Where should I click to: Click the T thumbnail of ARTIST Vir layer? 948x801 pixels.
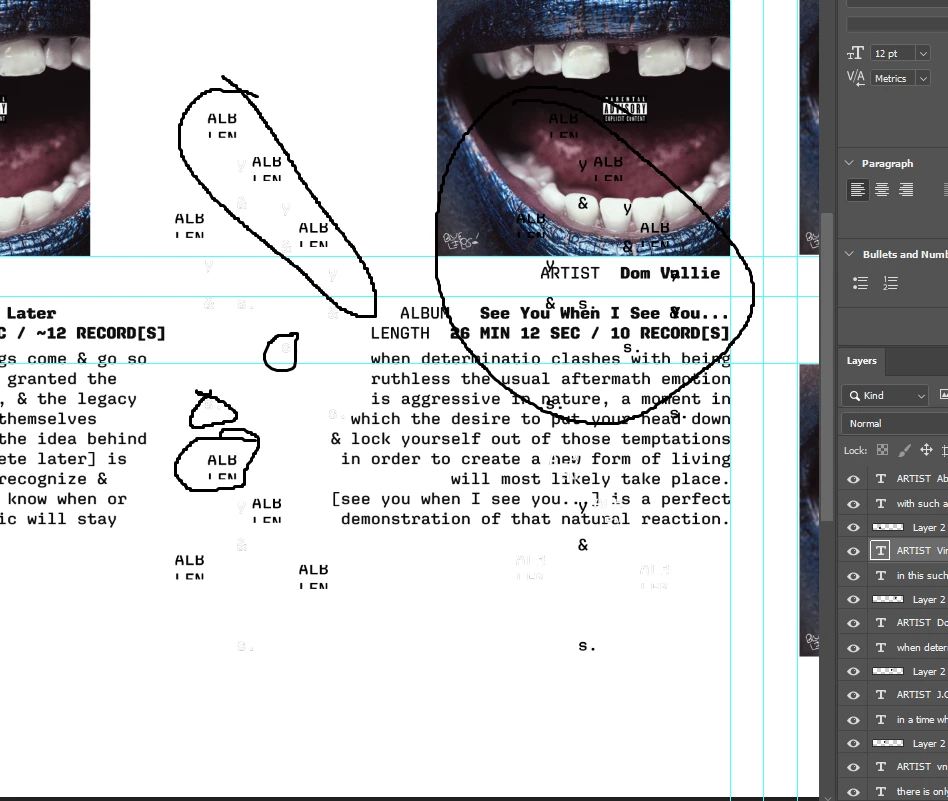pyautogui.click(x=881, y=551)
